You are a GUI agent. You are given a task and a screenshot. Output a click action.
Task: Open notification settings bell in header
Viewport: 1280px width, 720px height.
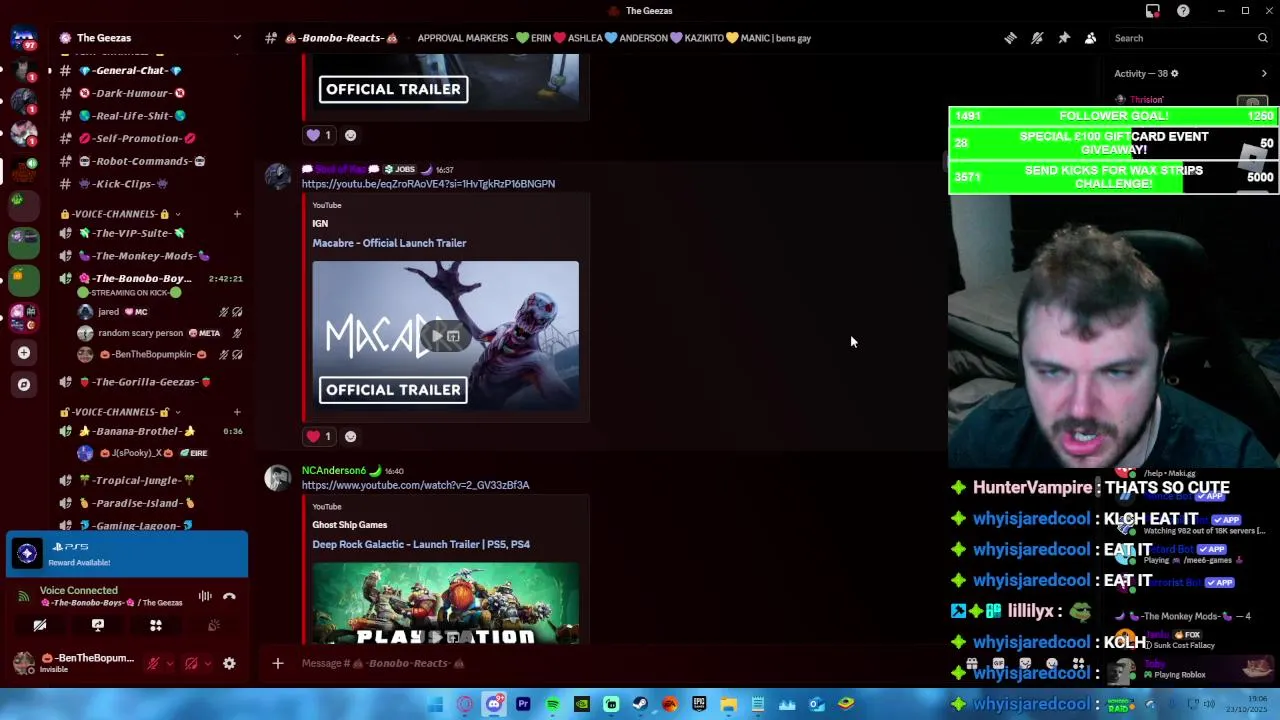(1037, 38)
